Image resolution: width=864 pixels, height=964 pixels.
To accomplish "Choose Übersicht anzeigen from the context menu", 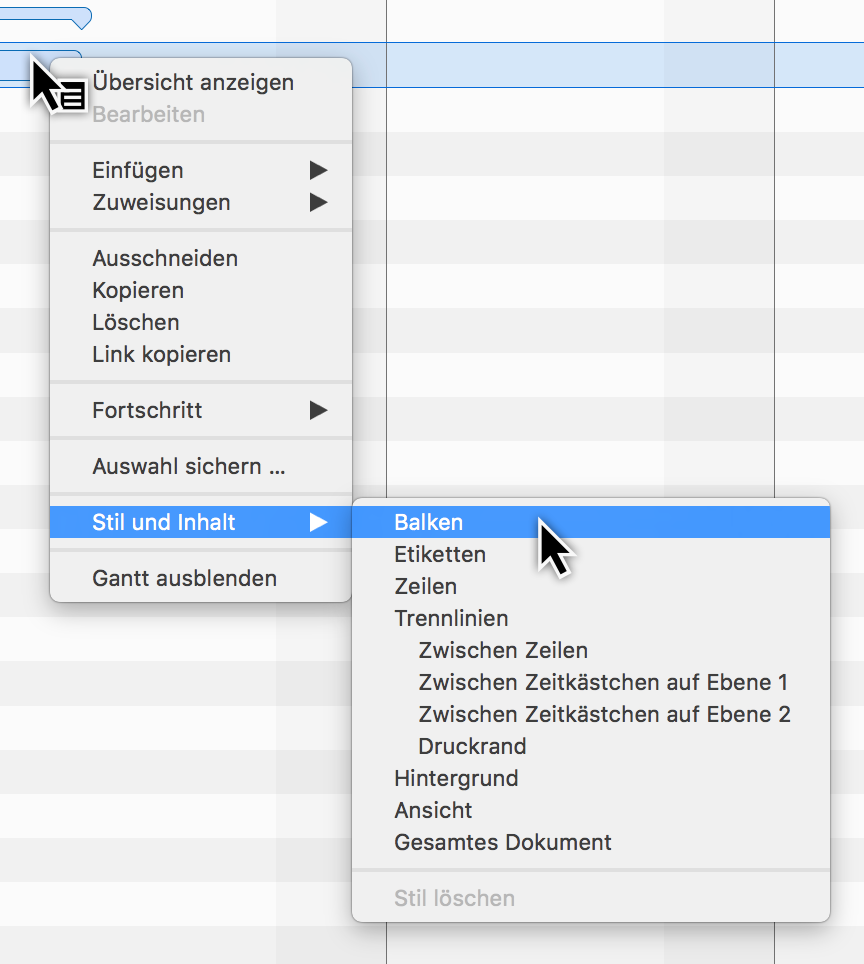I will click(193, 82).
